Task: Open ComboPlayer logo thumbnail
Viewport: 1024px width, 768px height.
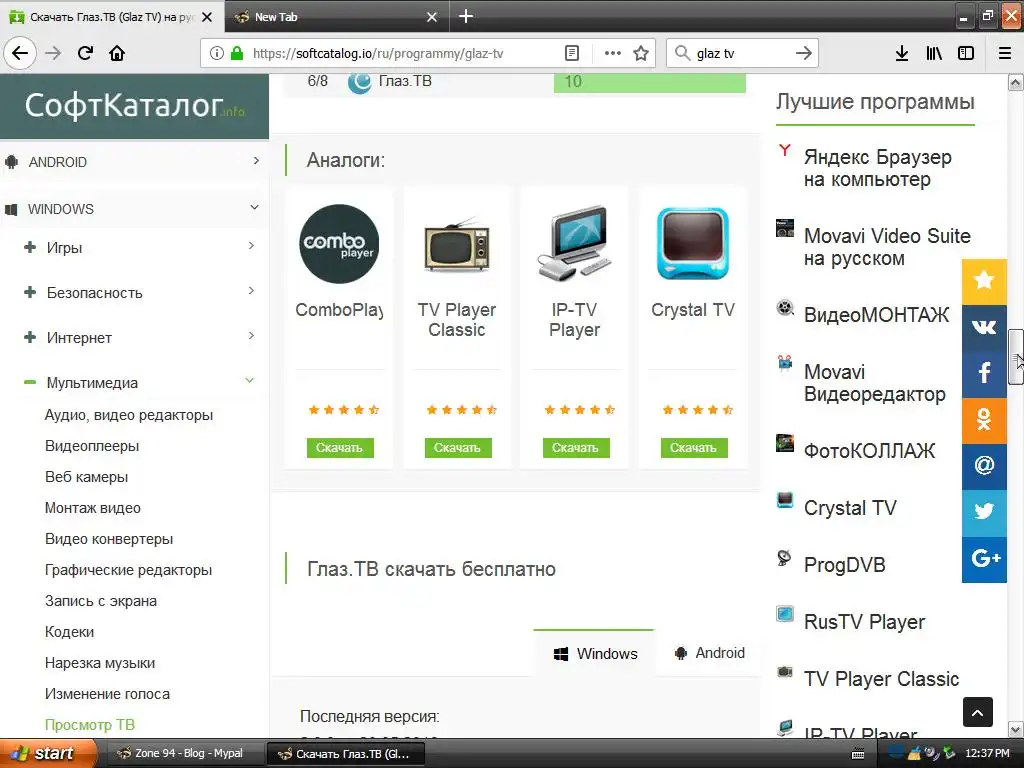Action: tap(339, 244)
